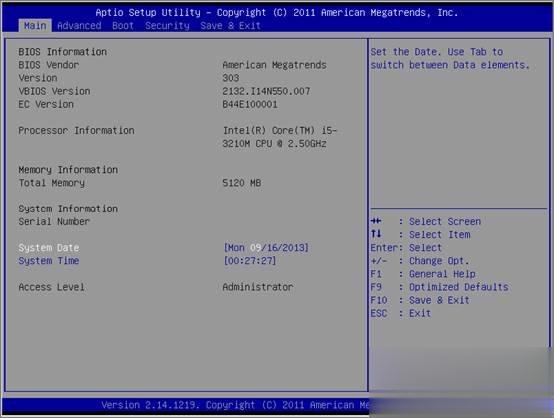
Task: Open the Security tab
Action: pos(167,26)
